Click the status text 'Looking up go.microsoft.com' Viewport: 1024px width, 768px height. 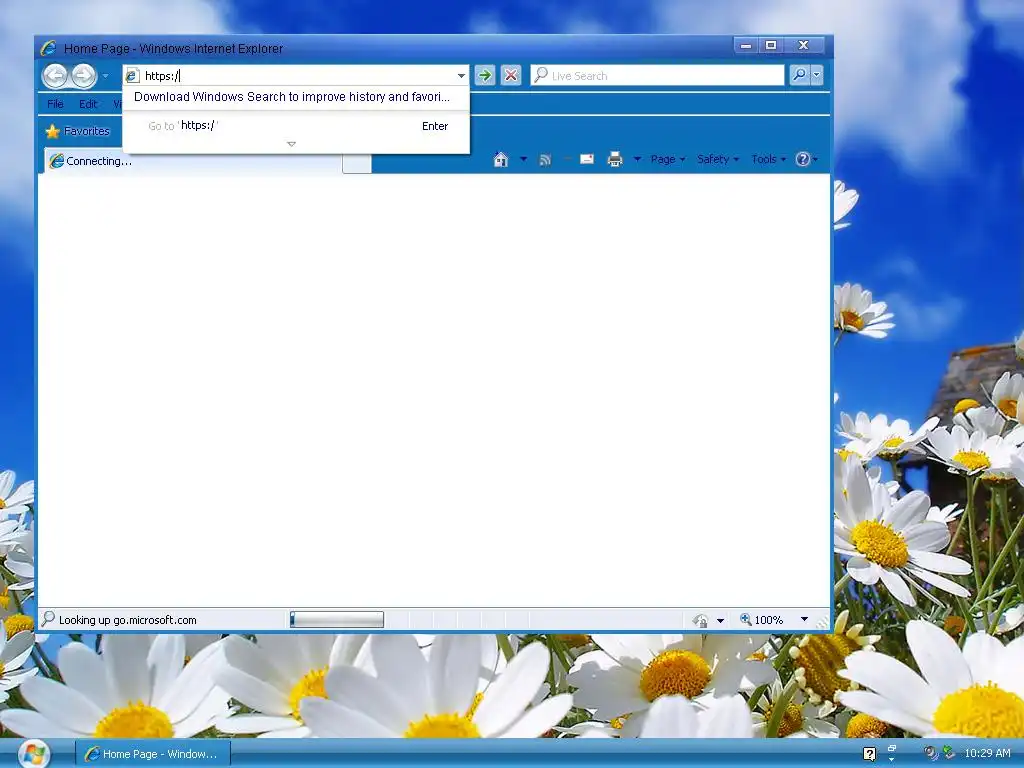click(x=127, y=620)
